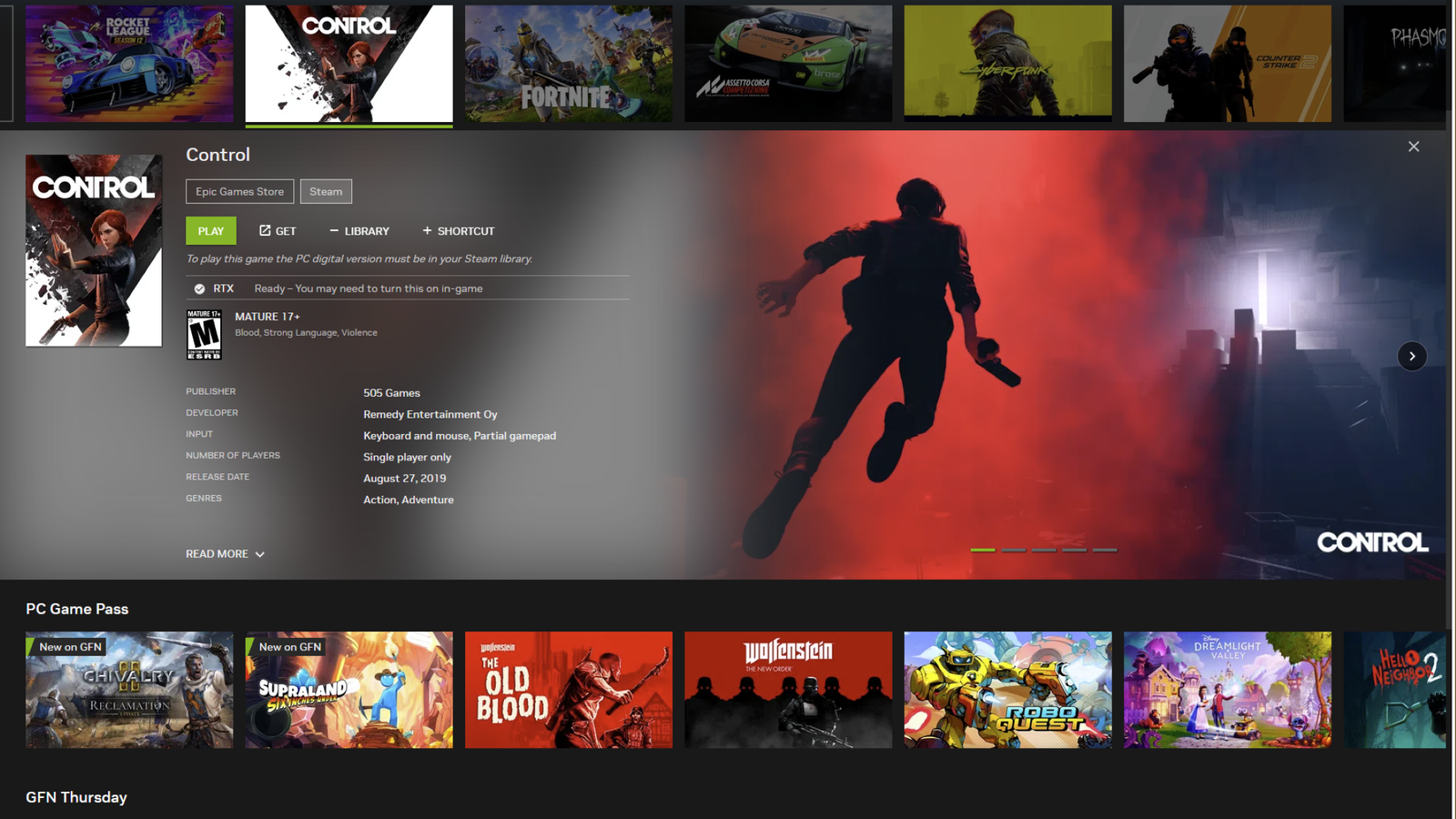The image size is (1456, 819).
Task: Click the Action, Adventure genres text
Action: (409, 500)
